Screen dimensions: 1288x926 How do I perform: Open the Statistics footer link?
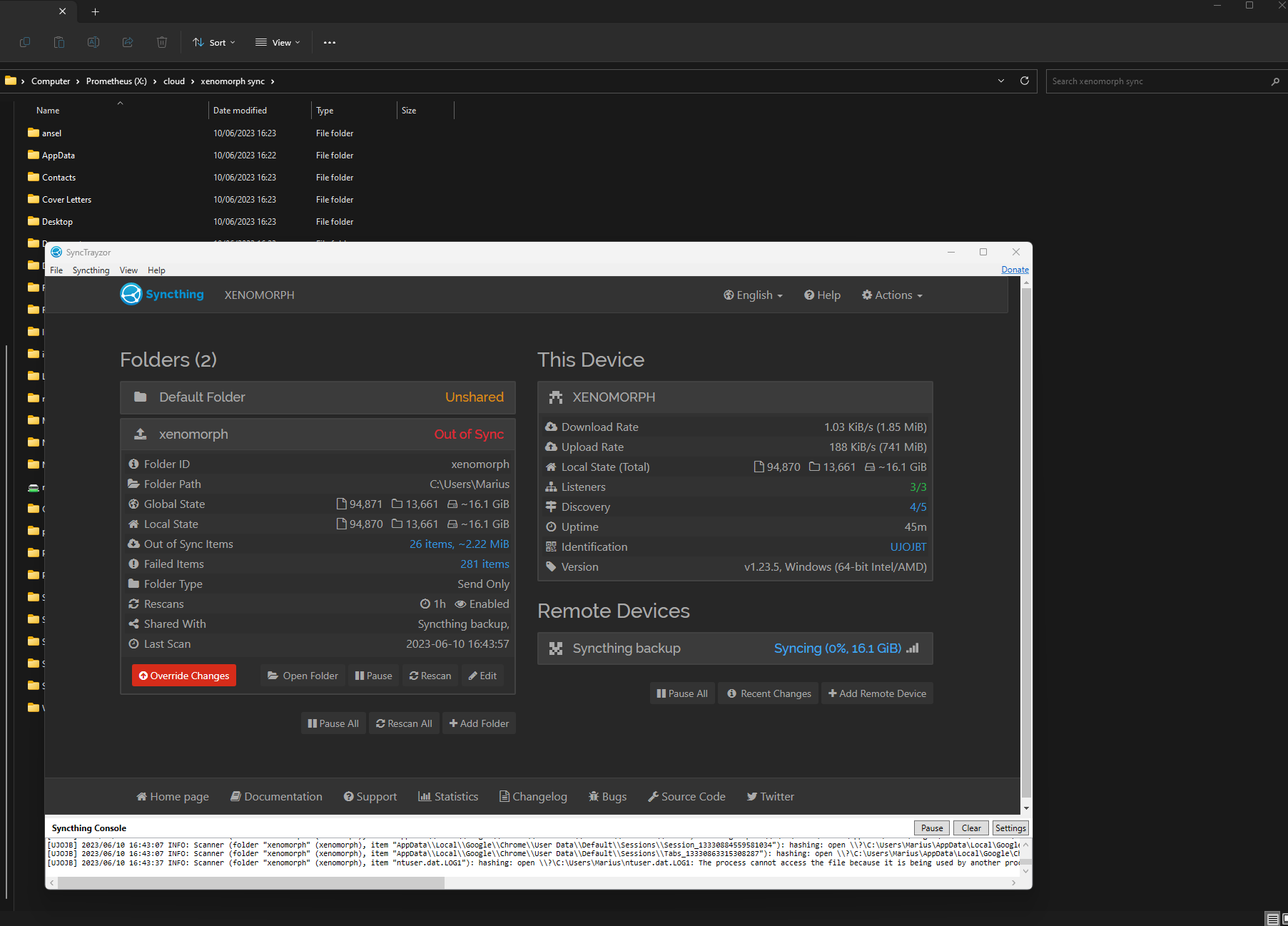(x=448, y=797)
